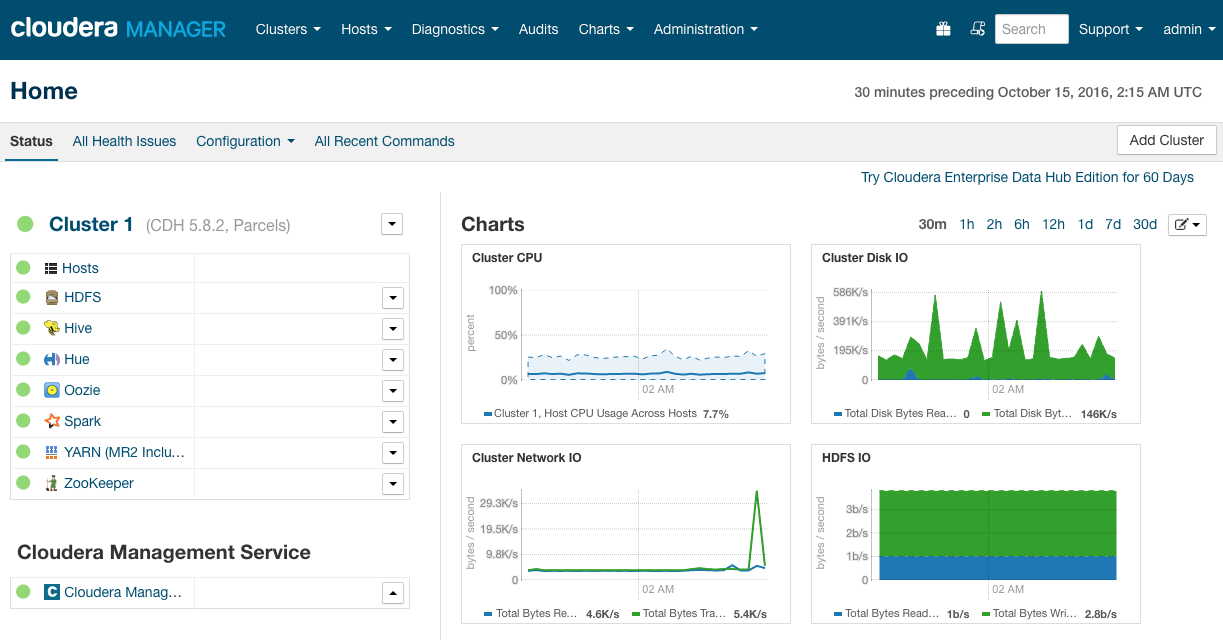Image resolution: width=1223 pixels, height=640 pixels.
Task: Collapse the Cloudera Management Service arrow
Action: [x=393, y=593]
